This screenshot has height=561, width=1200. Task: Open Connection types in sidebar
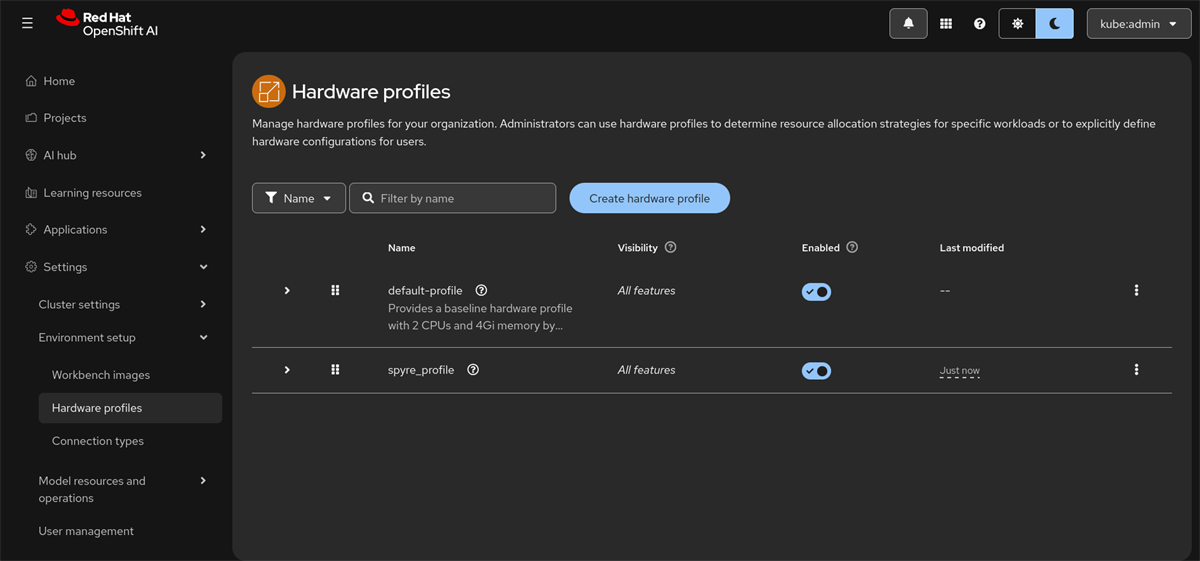pyautogui.click(x=98, y=441)
